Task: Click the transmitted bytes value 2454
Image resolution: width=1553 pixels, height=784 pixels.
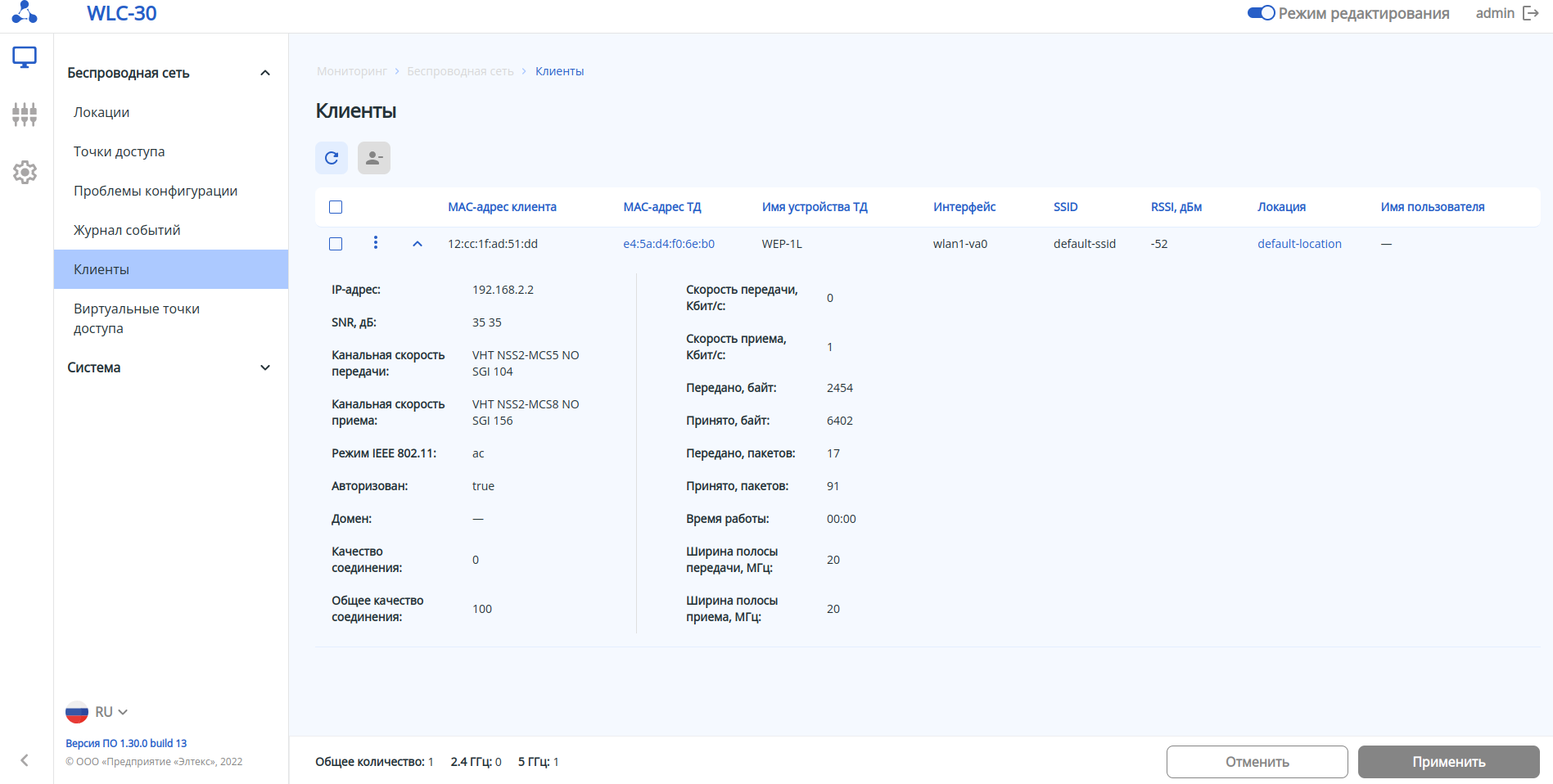Action: pos(840,388)
